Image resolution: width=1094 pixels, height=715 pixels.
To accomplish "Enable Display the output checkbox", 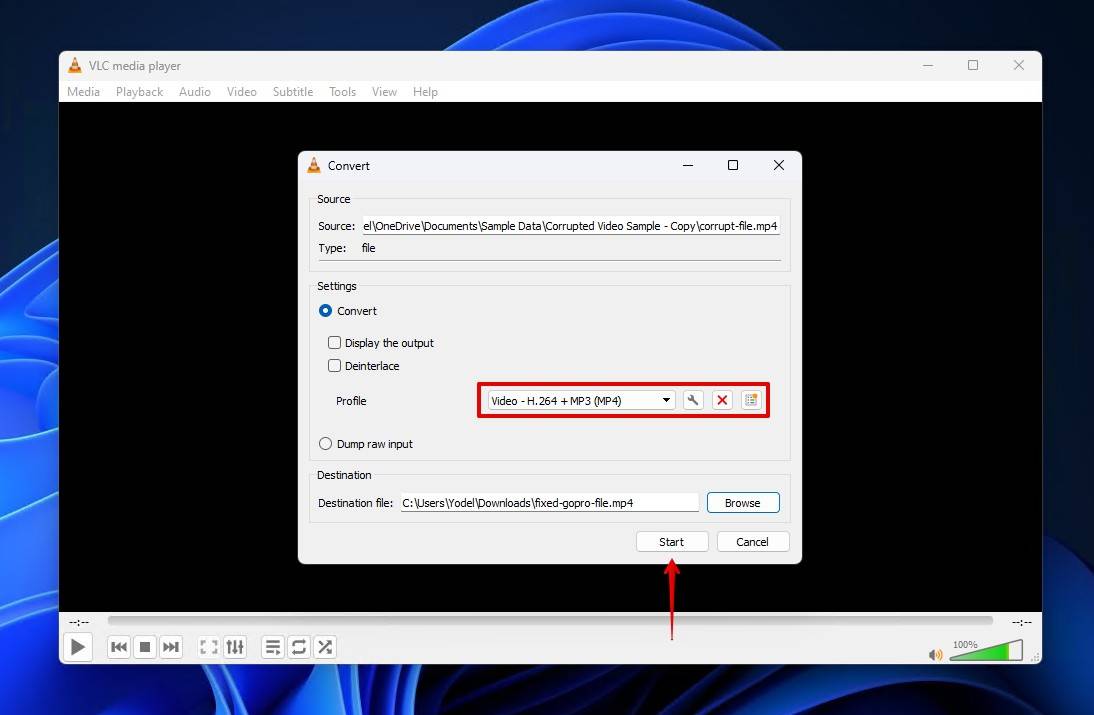I will (335, 343).
